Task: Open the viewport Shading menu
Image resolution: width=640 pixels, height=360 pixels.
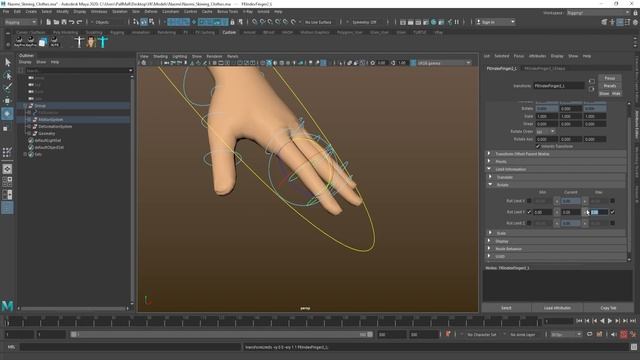Action: tap(160, 56)
